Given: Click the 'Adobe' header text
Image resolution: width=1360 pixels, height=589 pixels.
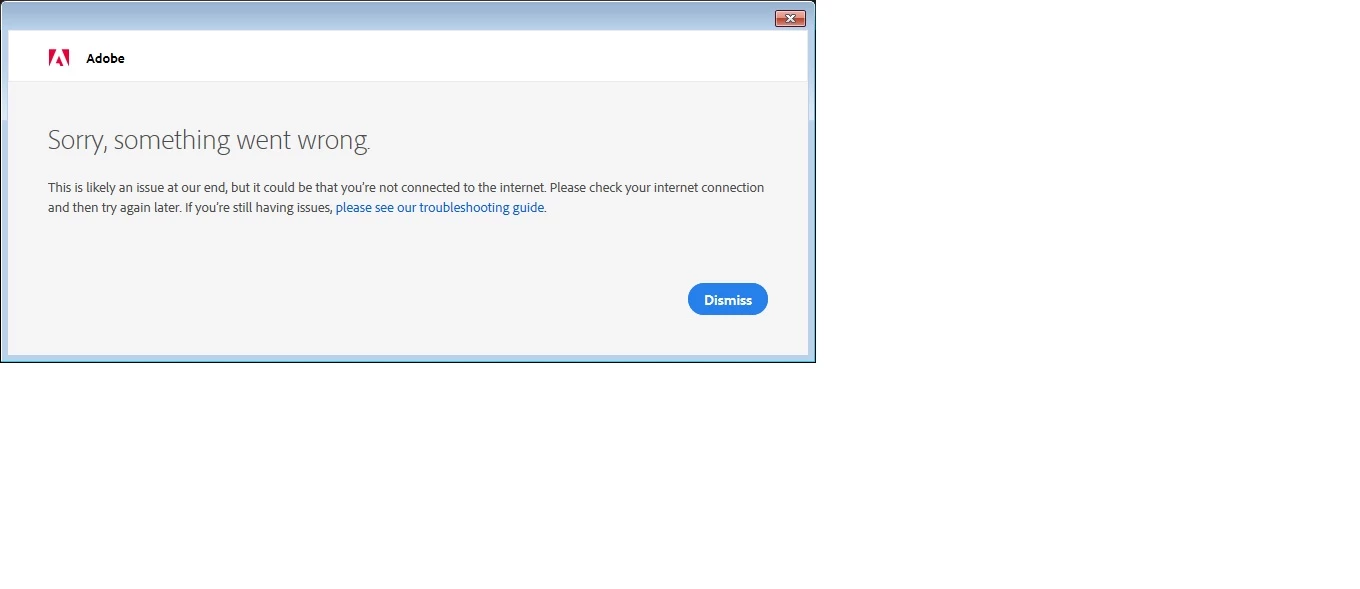Looking at the screenshot, I should (105, 59).
